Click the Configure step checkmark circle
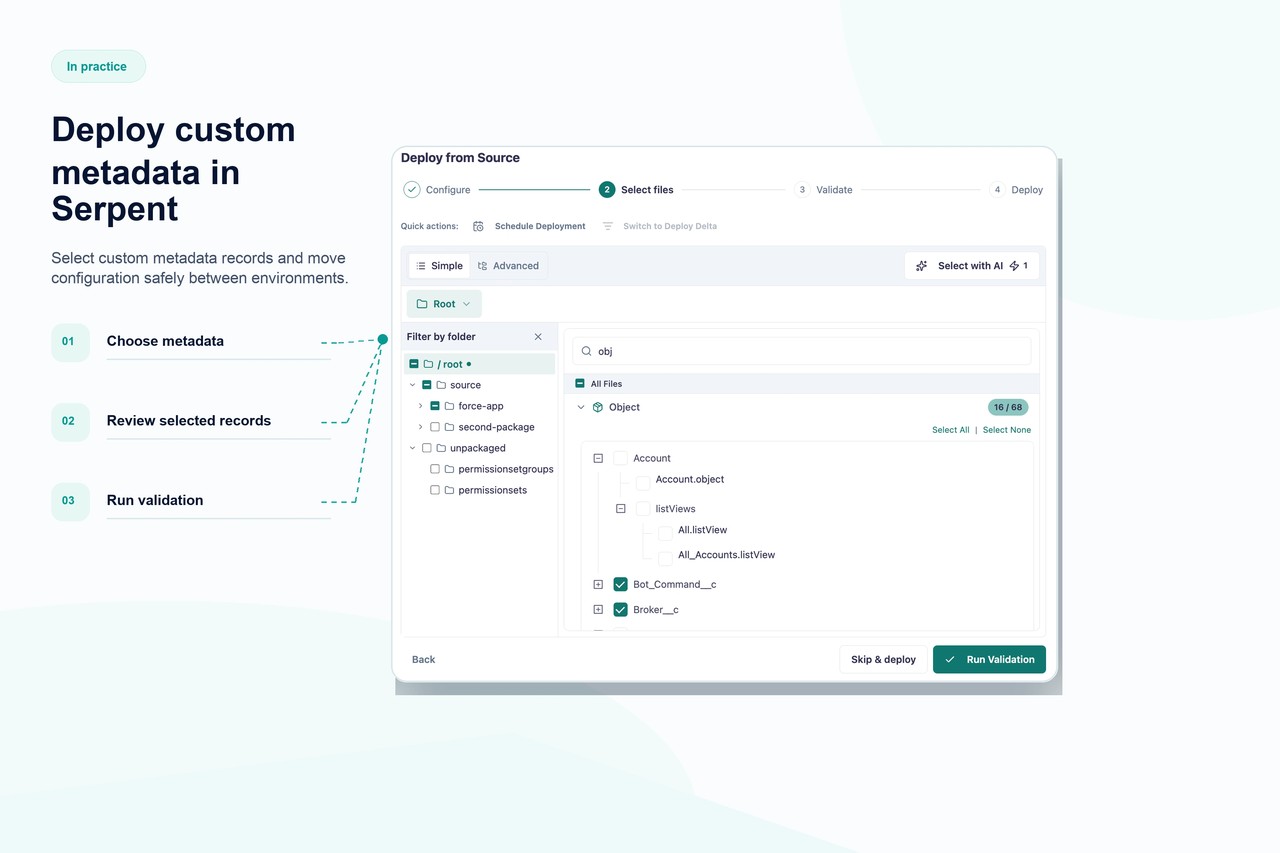1280x853 pixels. [x=412, y=190]
